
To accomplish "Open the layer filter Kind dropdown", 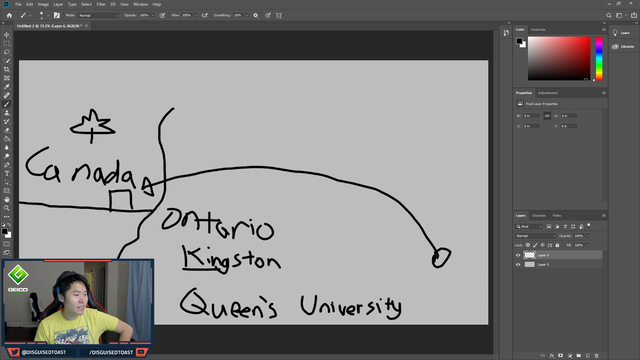I will click(x=529, y=227).
